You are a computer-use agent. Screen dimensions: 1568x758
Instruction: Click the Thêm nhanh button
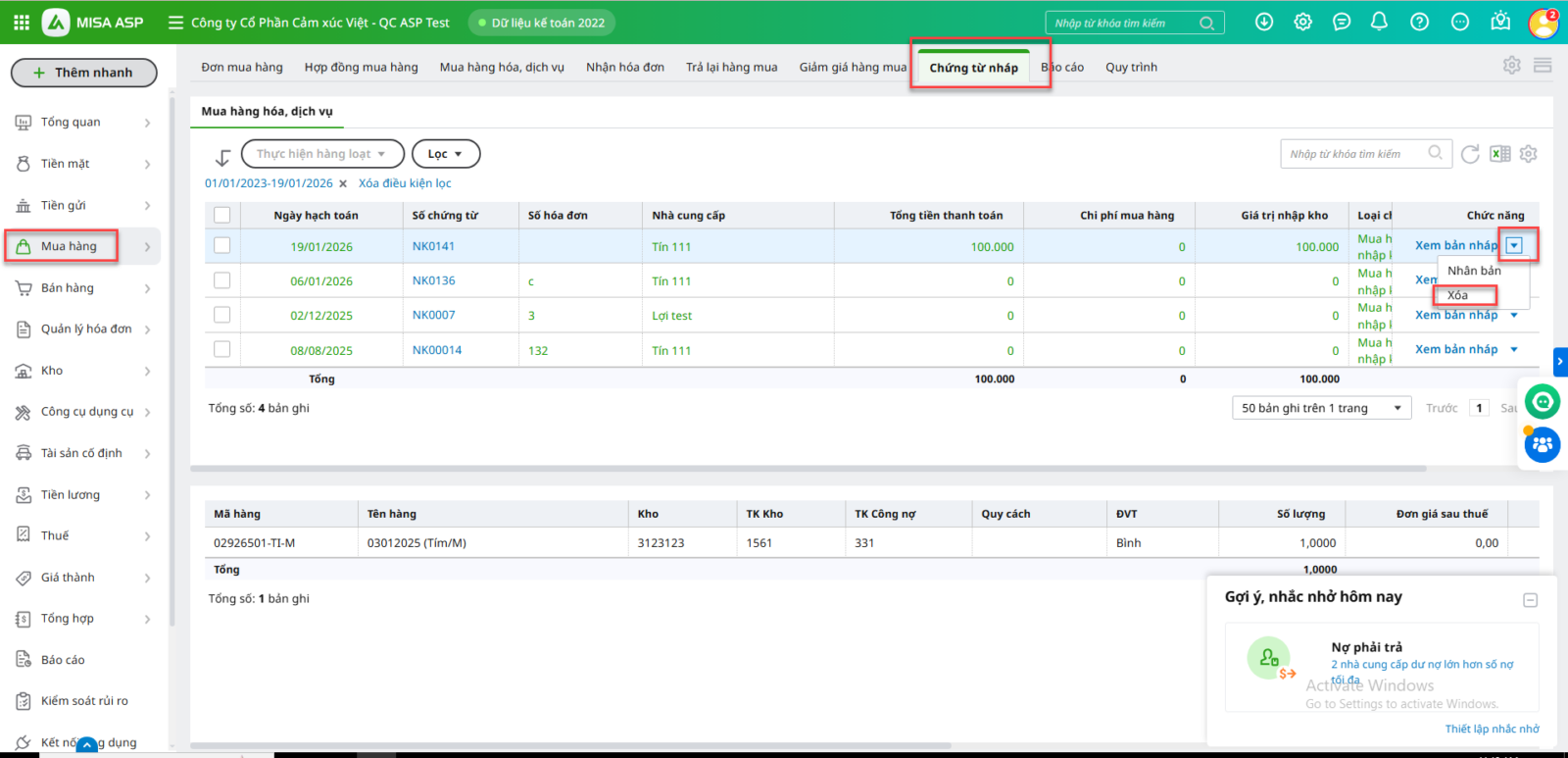point(83,73)
